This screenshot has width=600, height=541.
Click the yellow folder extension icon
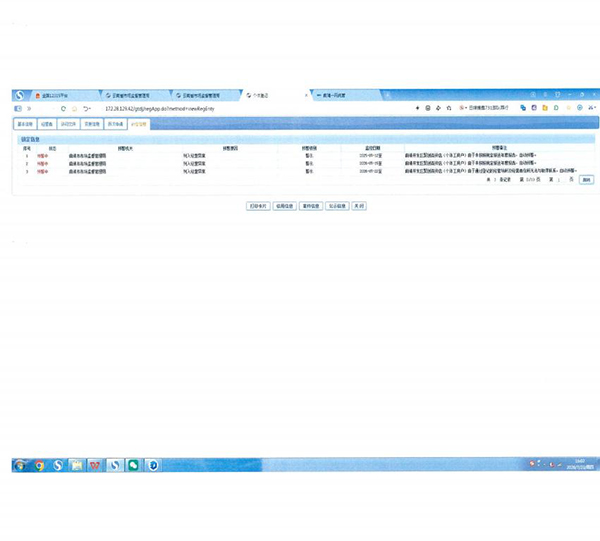[545, 108]
